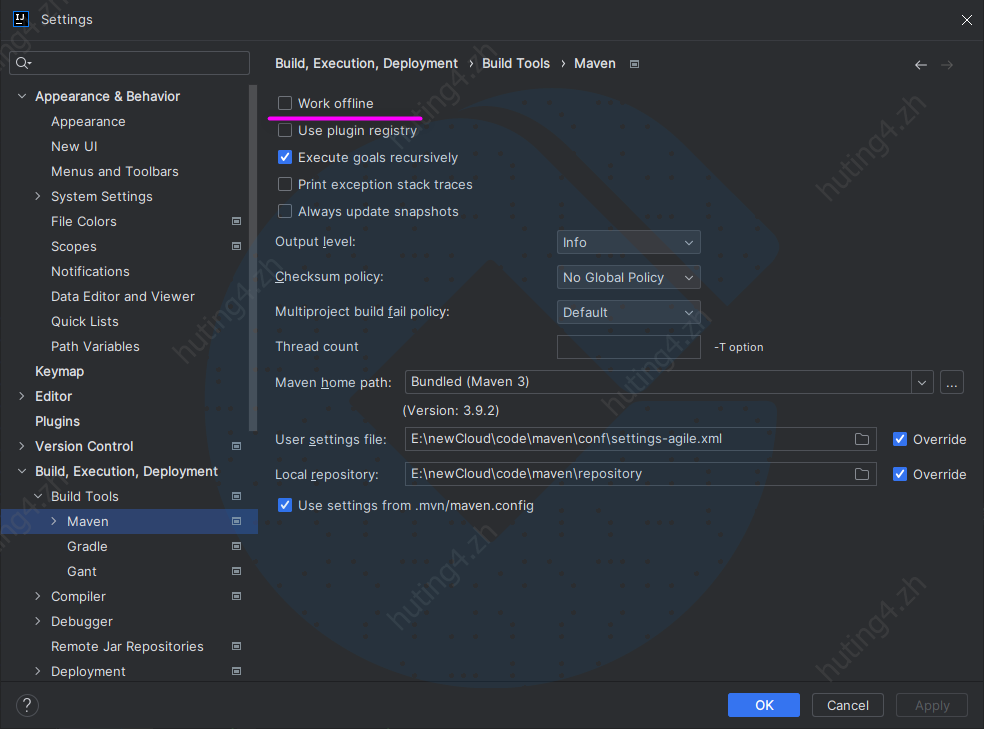Click the project-level icon beside Maven breadcrumb
984x729 pixels.
click(x=634, y=64)
